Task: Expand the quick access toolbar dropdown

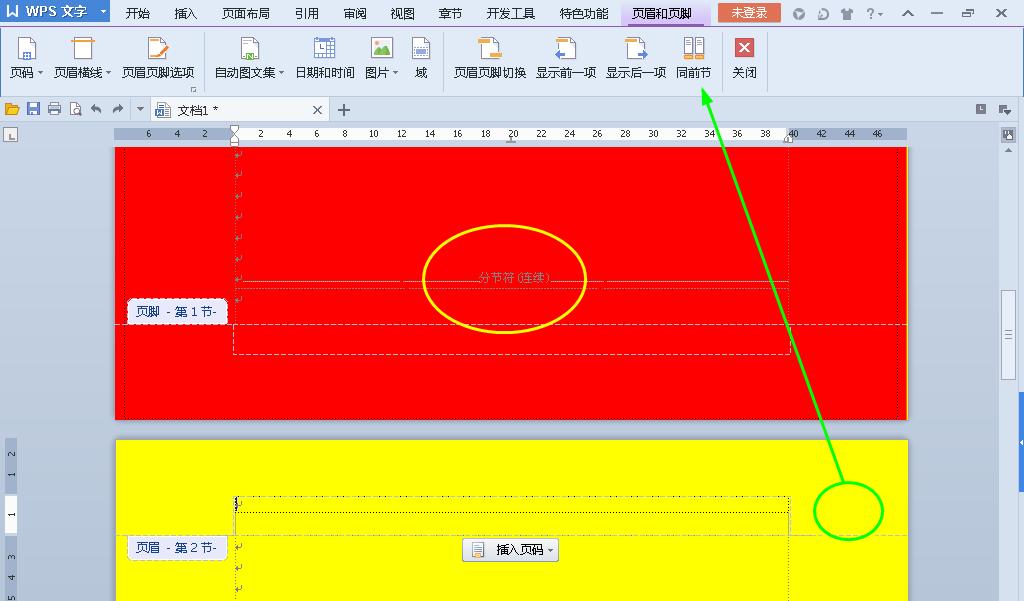Action: [140, 109]
